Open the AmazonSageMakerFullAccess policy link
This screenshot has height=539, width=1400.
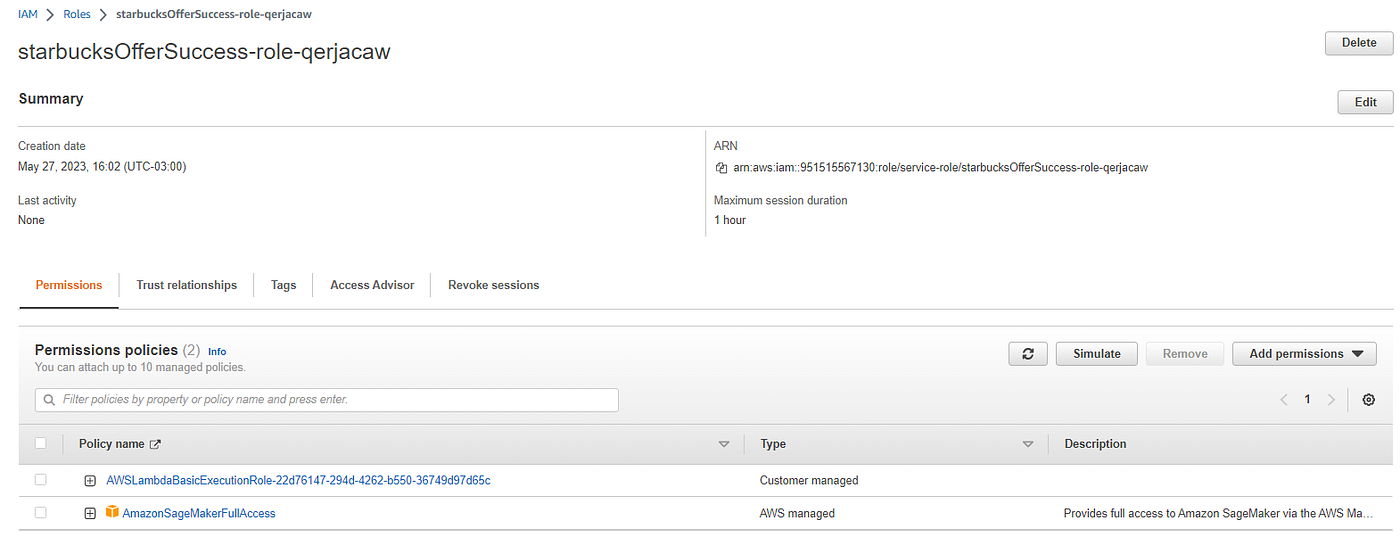click(199, 513)
